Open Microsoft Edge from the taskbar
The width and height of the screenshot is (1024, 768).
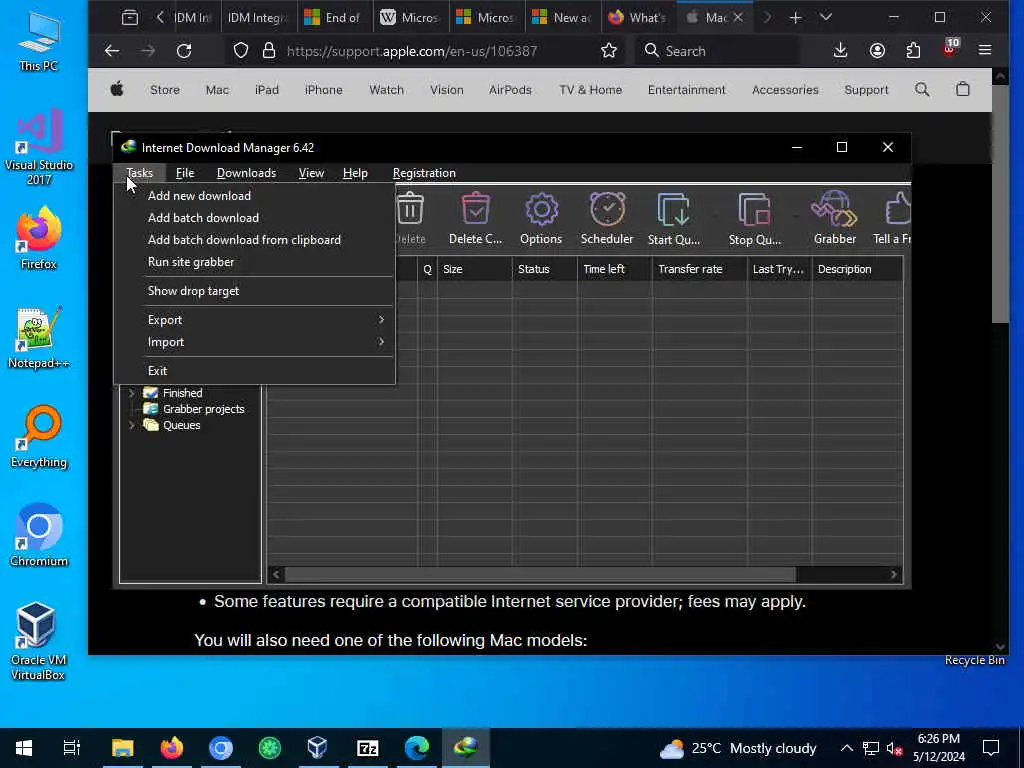(x=417, y=748)
